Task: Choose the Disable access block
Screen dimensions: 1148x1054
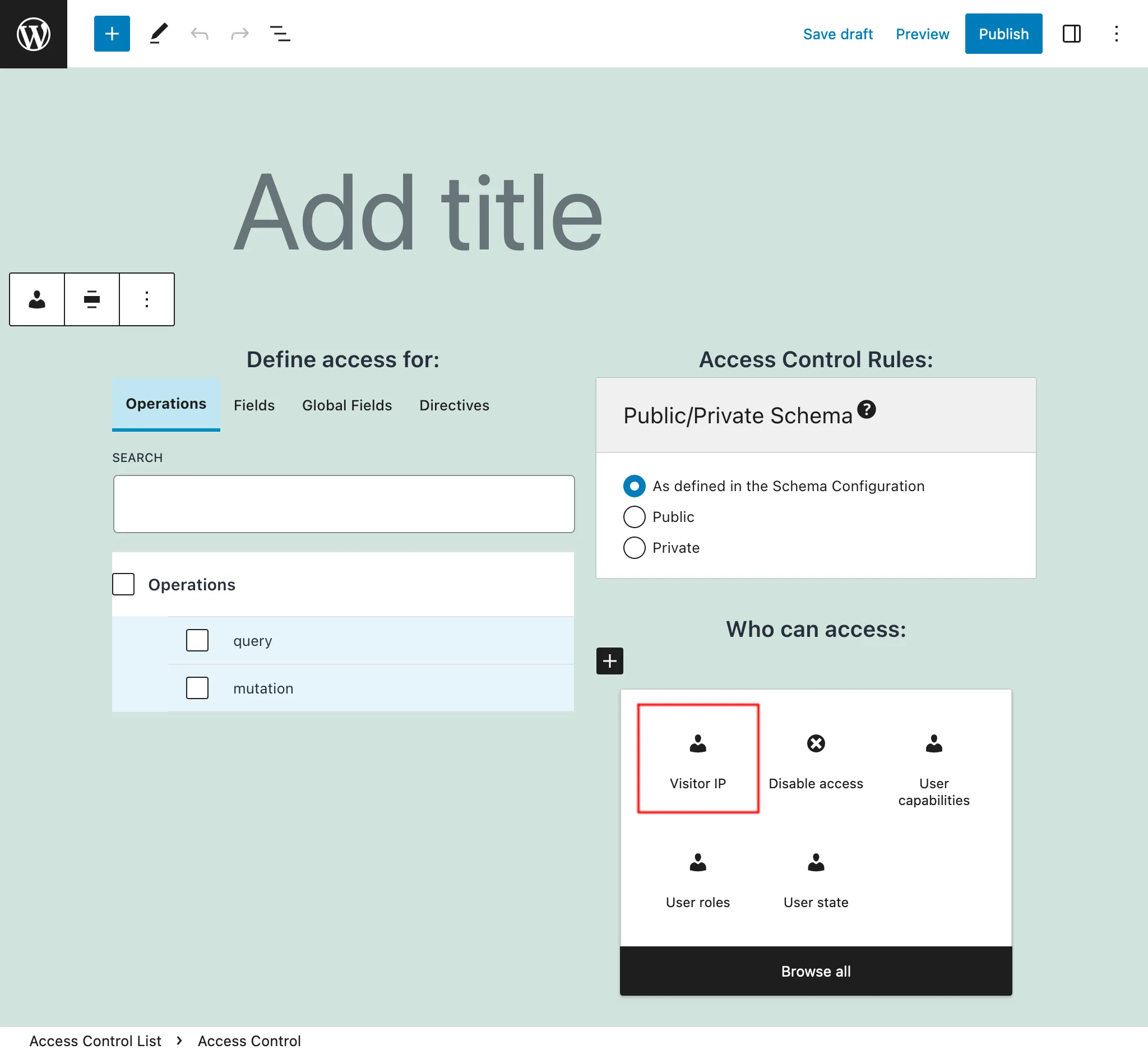Action: [x=816, y=759]
